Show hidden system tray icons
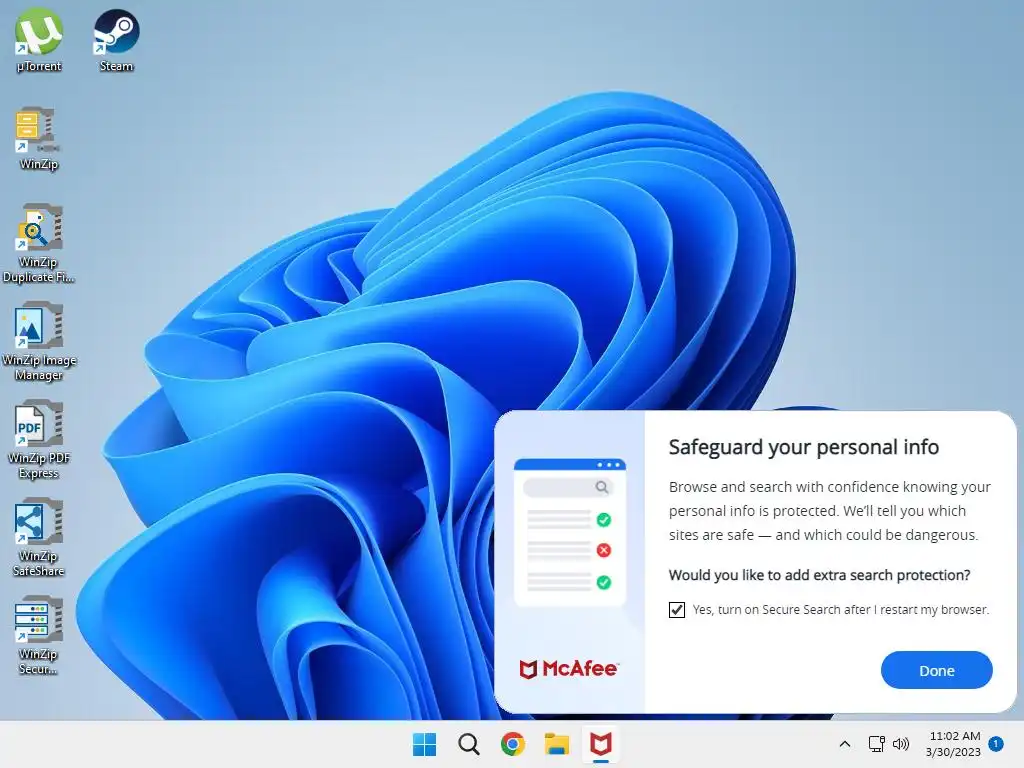 coord(844,744)
